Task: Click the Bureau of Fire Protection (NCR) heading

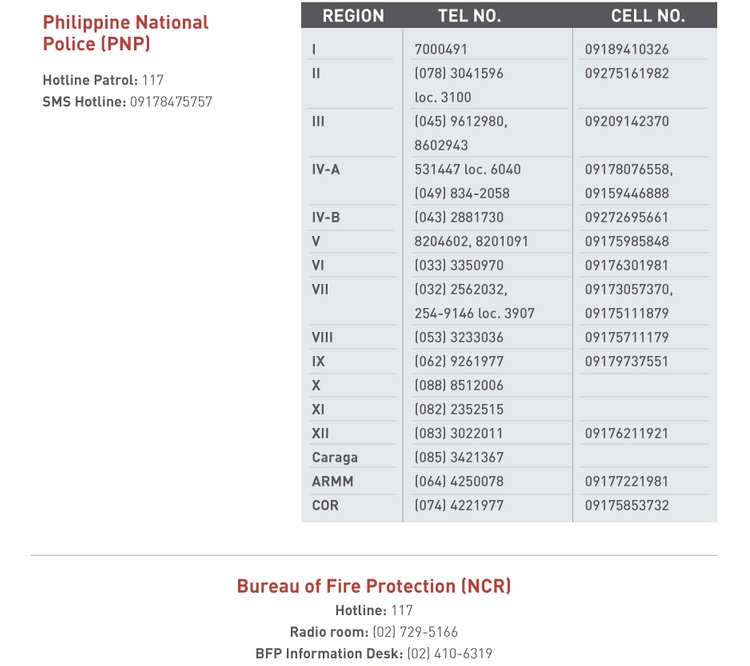Action: (374, 586)
